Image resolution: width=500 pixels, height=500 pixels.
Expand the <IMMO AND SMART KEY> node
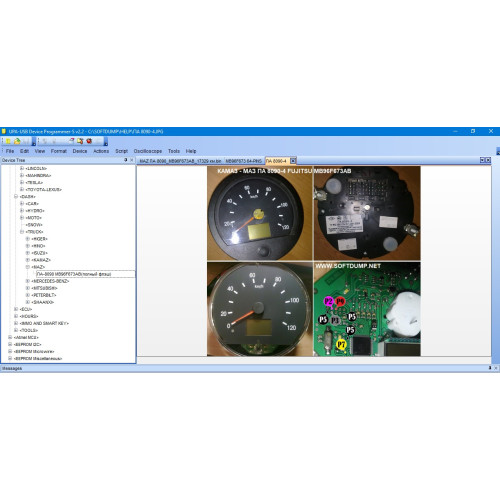pyautogui.click(x=16, y=323)
